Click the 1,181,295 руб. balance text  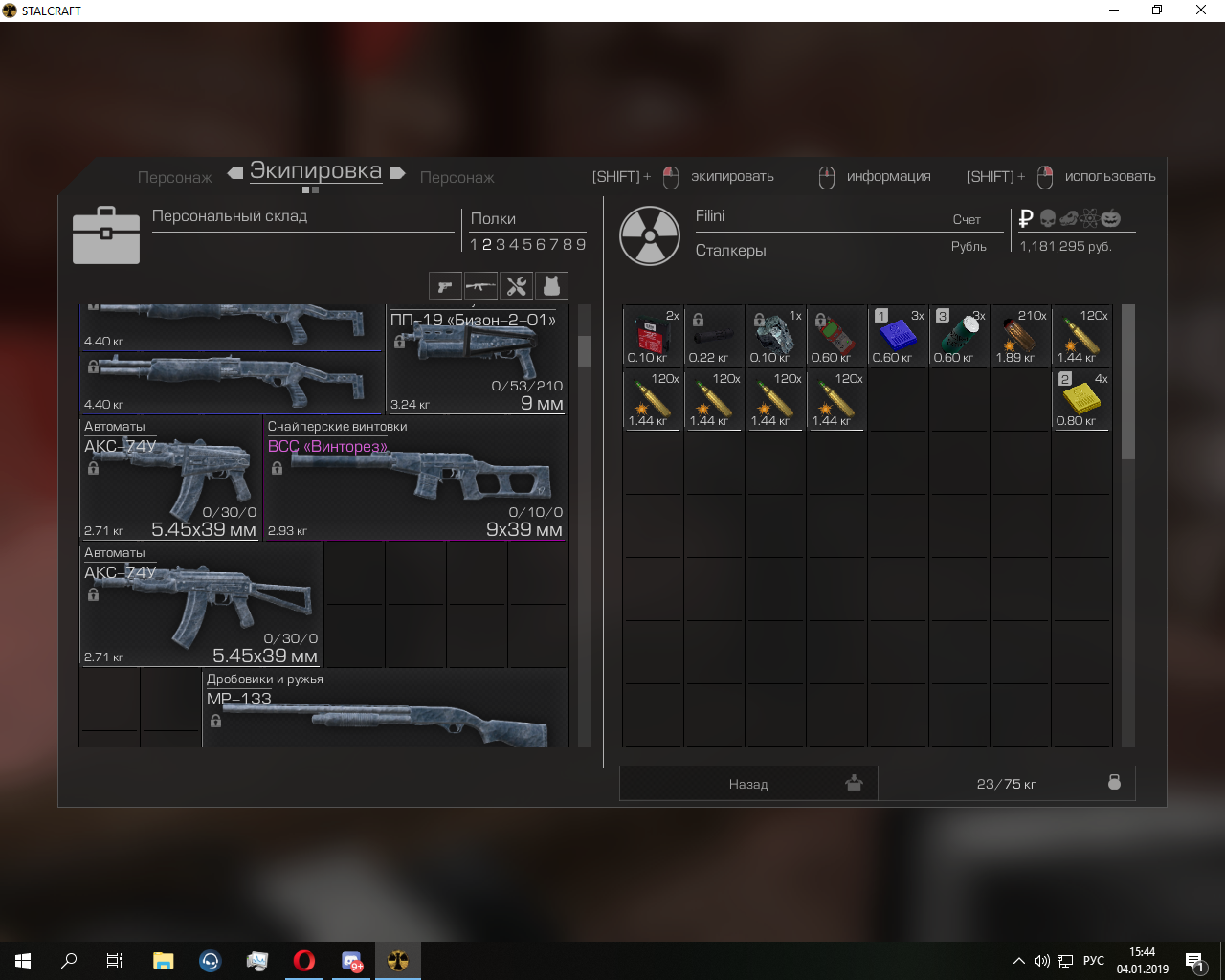1065,246
